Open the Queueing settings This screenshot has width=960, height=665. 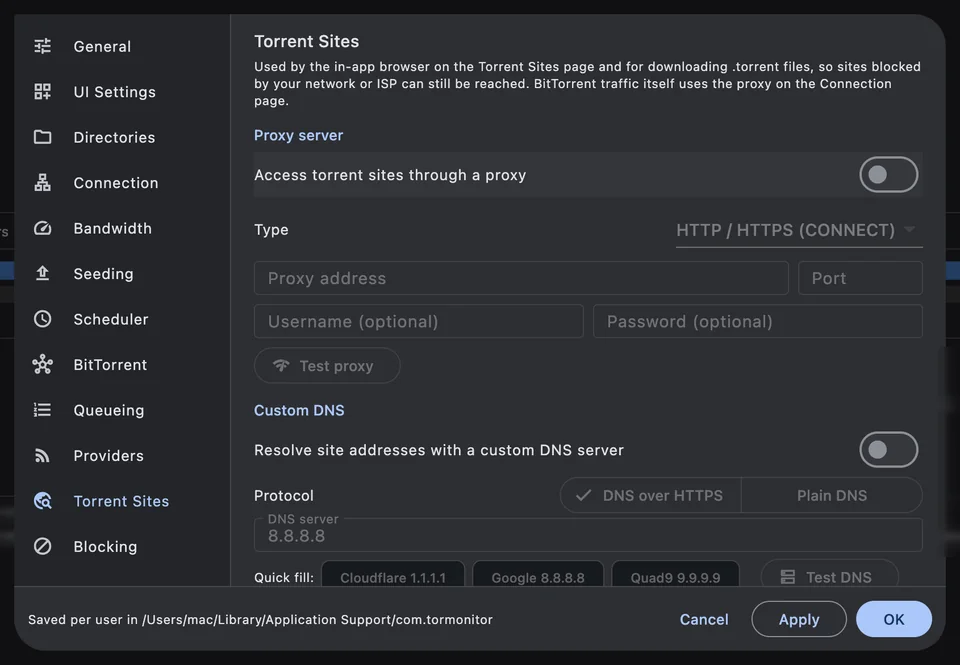point(122,410)
